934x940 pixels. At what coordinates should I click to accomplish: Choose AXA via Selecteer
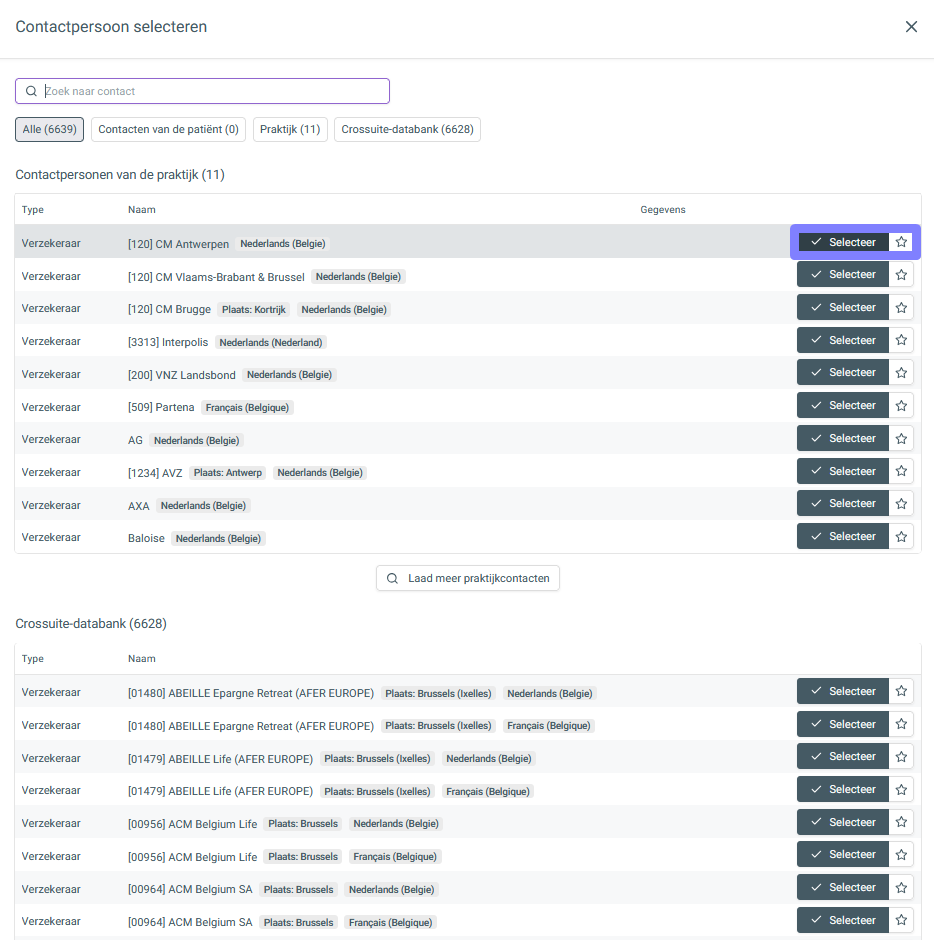click(x=843, y=504)
